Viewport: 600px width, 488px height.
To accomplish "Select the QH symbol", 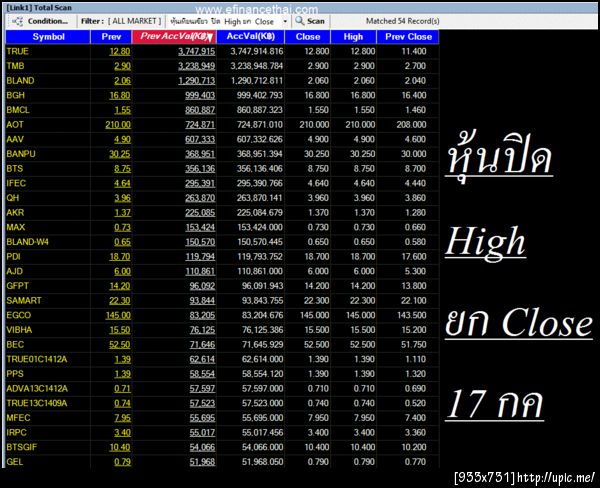I will pos(13,198).
